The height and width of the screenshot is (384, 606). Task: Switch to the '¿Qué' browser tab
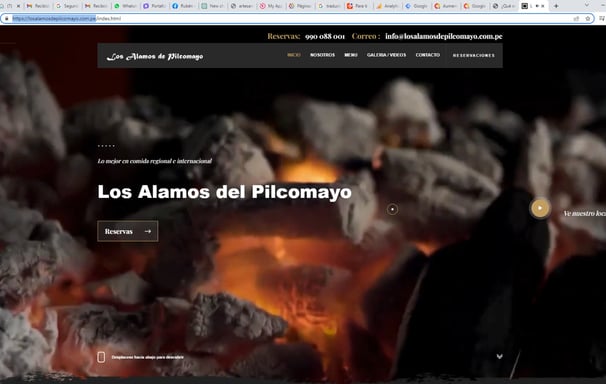tap(505, 6)
